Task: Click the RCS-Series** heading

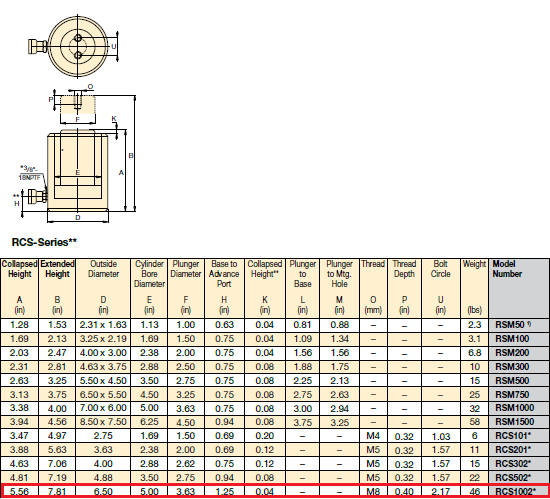Action: [44, 242]
